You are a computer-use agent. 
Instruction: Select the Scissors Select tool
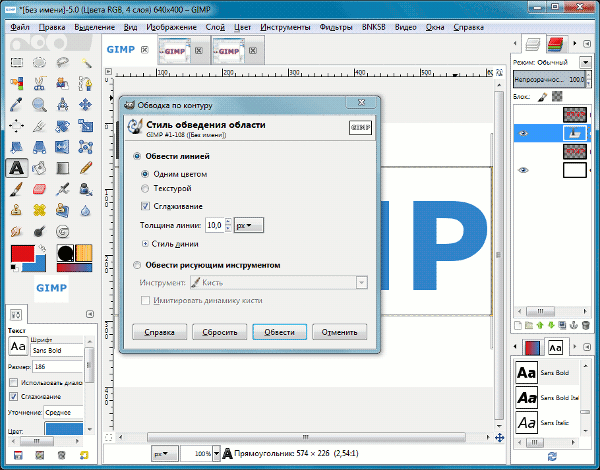point(39,83)
